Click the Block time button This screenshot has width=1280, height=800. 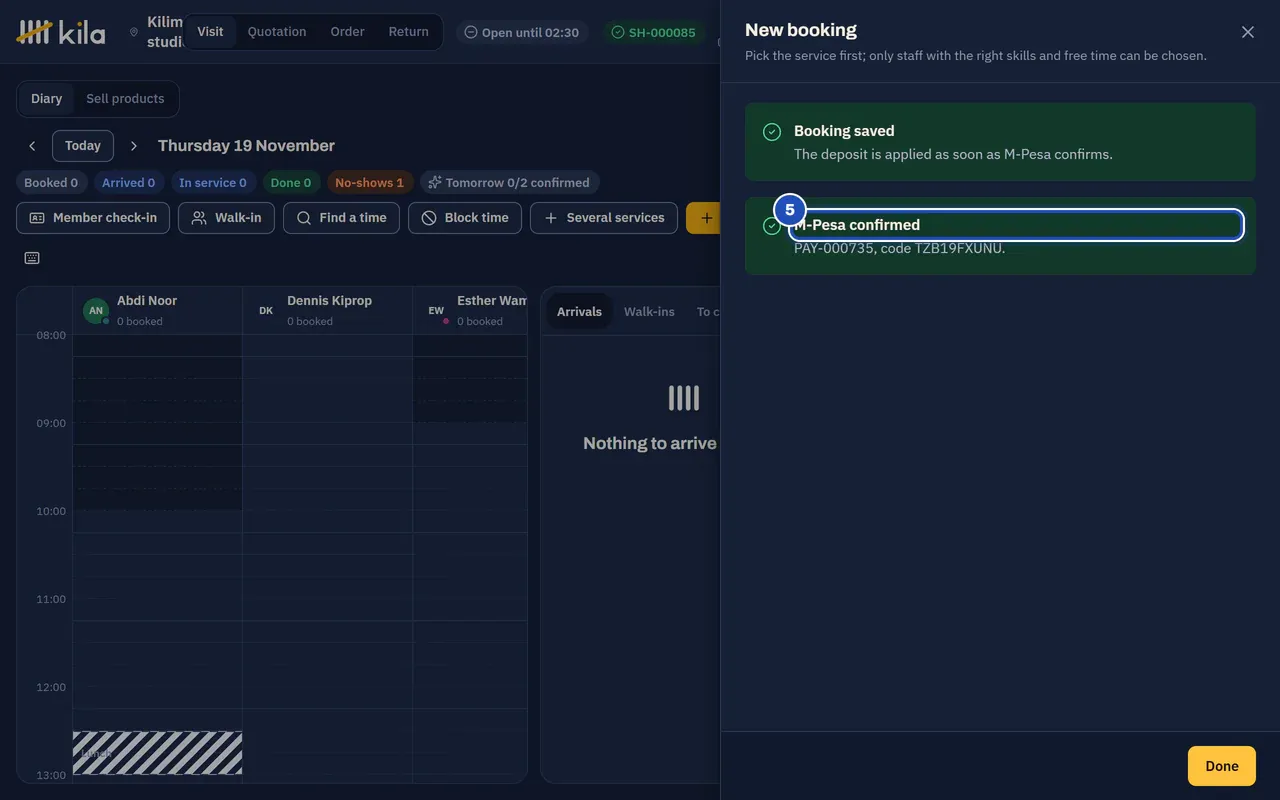(x=465, y=218)
